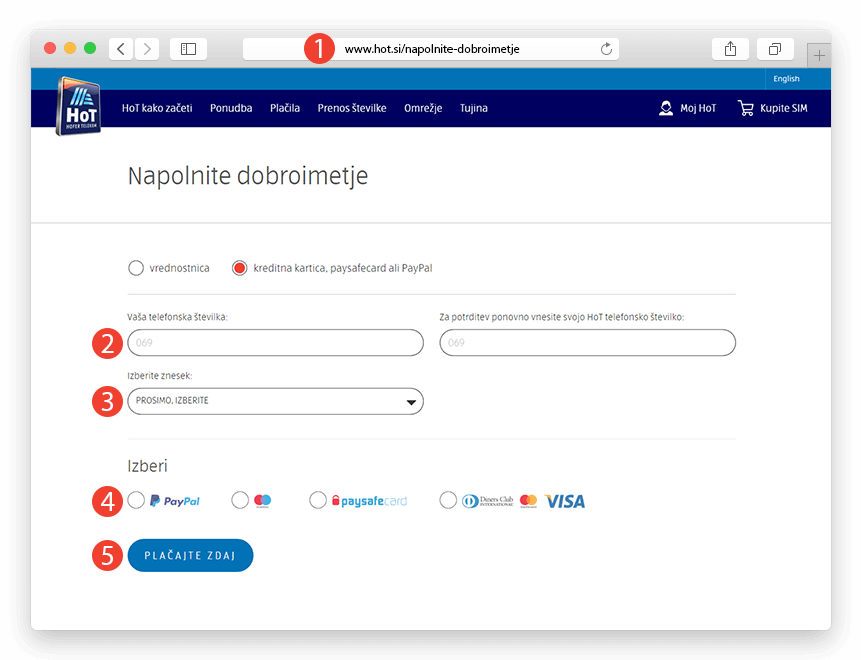Click the Maestro card logo
The width and height of the screenshot is (861, 660).
(x=262, y=501)
